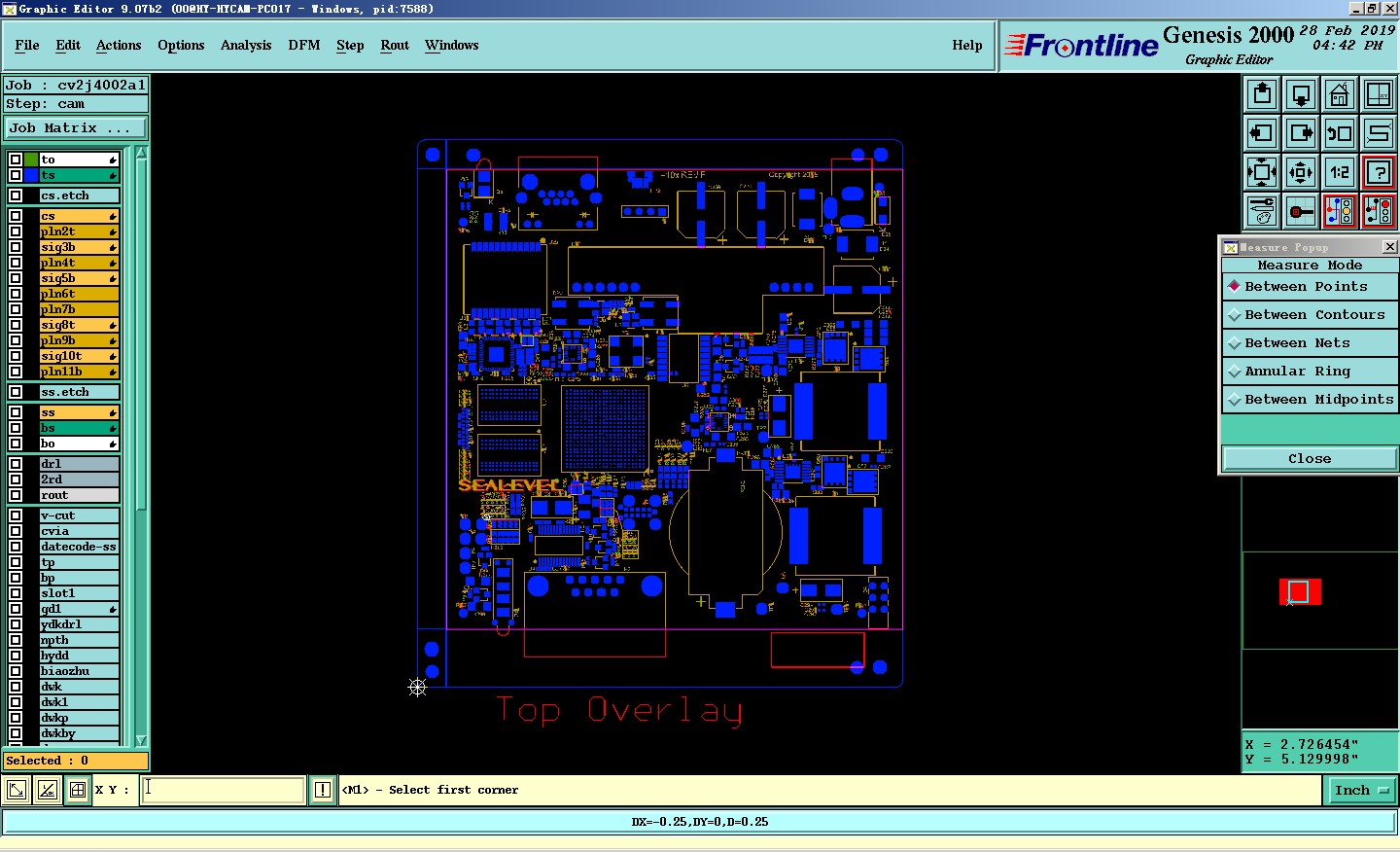The height and width of the screenshot is (852, 1400).
Task: Tick the checkbox for layer gdl
Action: click(x=16, y=609)
